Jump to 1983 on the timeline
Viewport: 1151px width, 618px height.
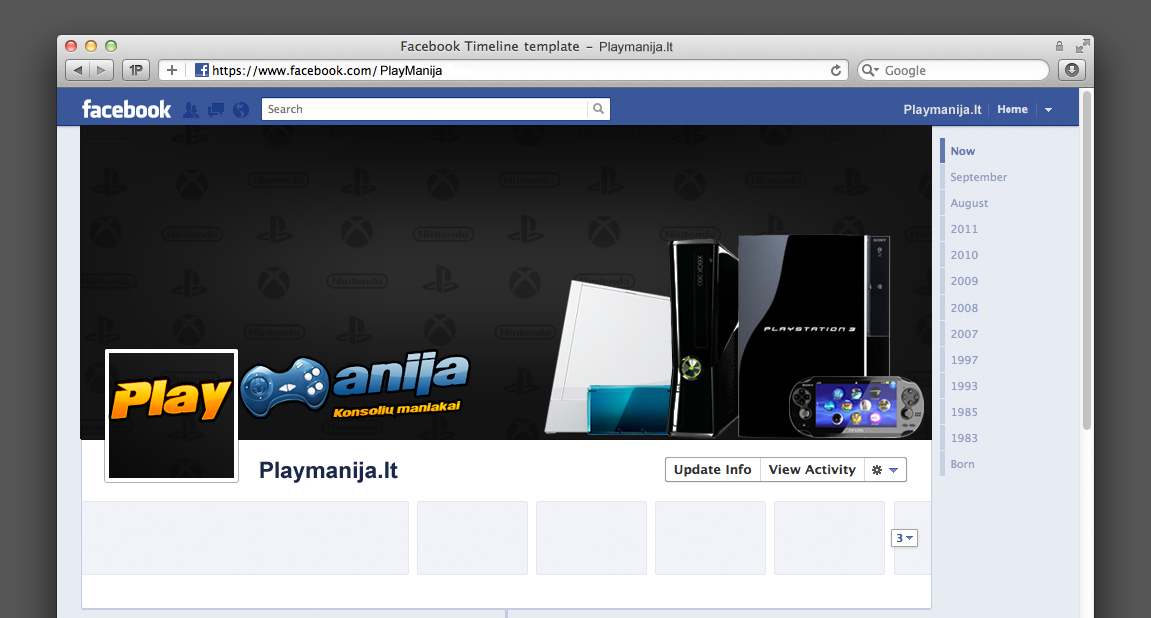[x=964, y=438]
